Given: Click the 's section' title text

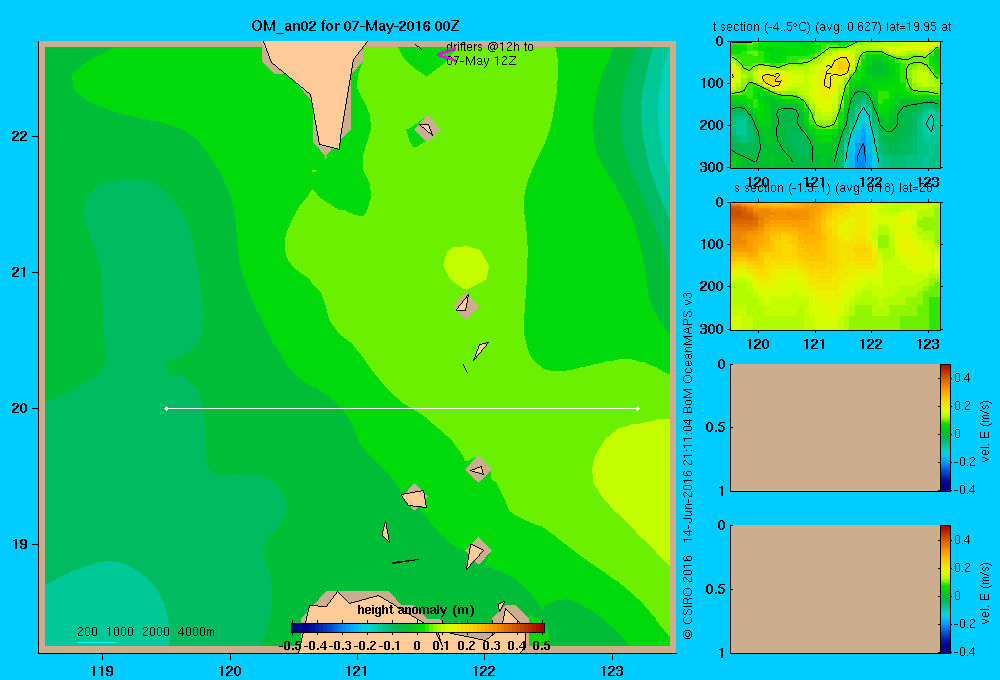Looking at the screenshot, I should coord(834,188).
